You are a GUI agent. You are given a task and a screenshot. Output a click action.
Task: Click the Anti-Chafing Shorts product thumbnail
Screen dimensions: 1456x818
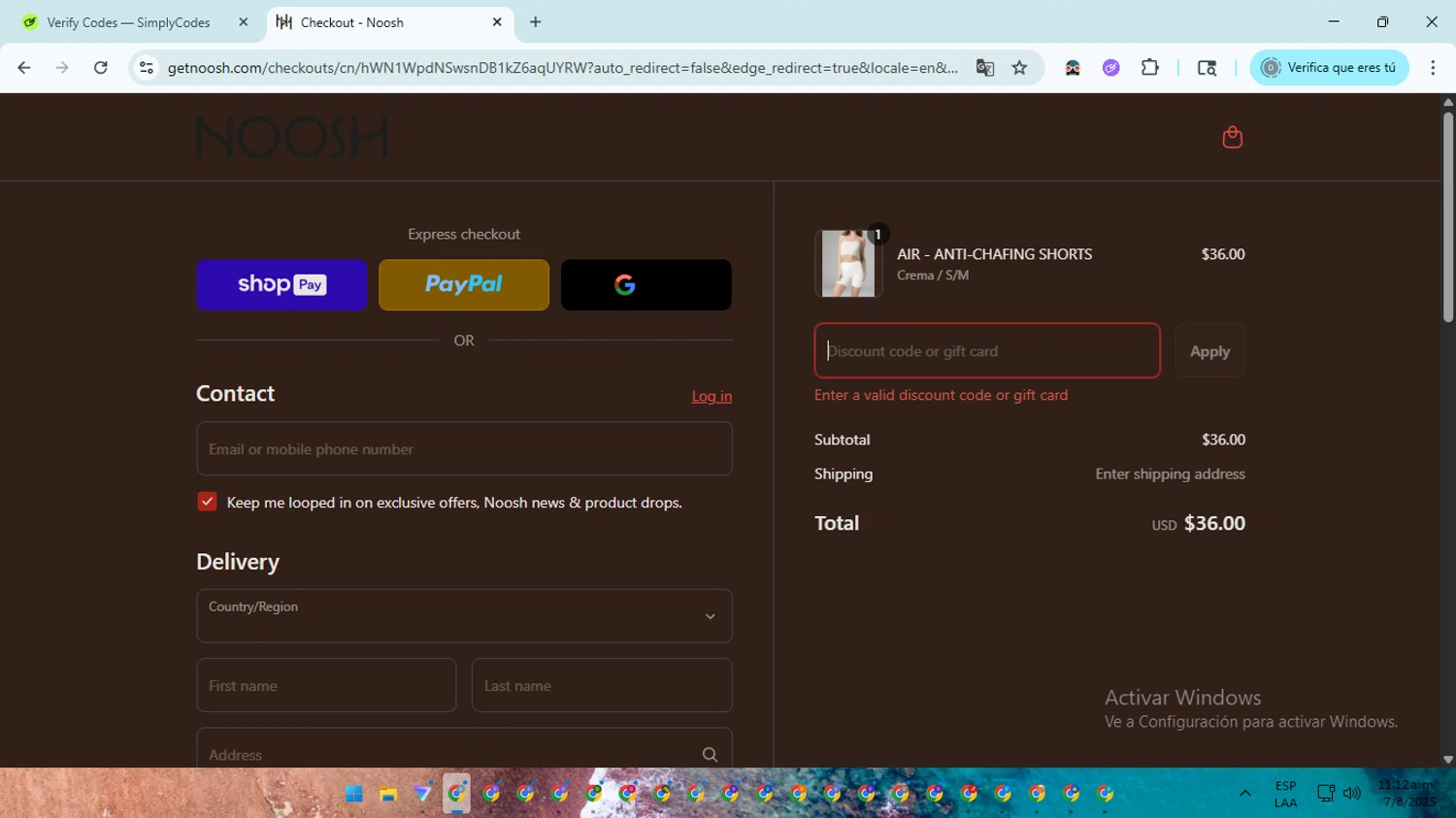[x=848, y=263]
